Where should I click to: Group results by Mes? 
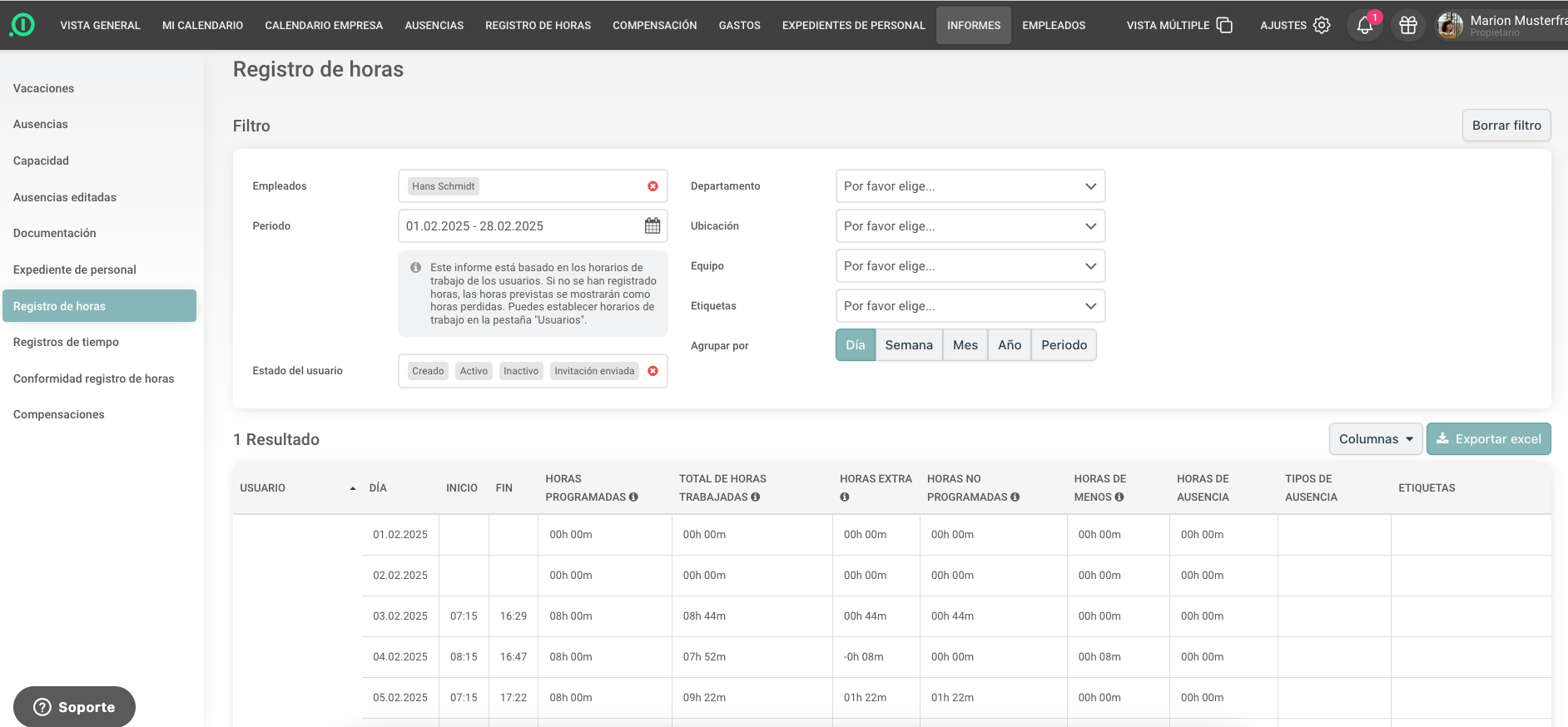(965, 345)
